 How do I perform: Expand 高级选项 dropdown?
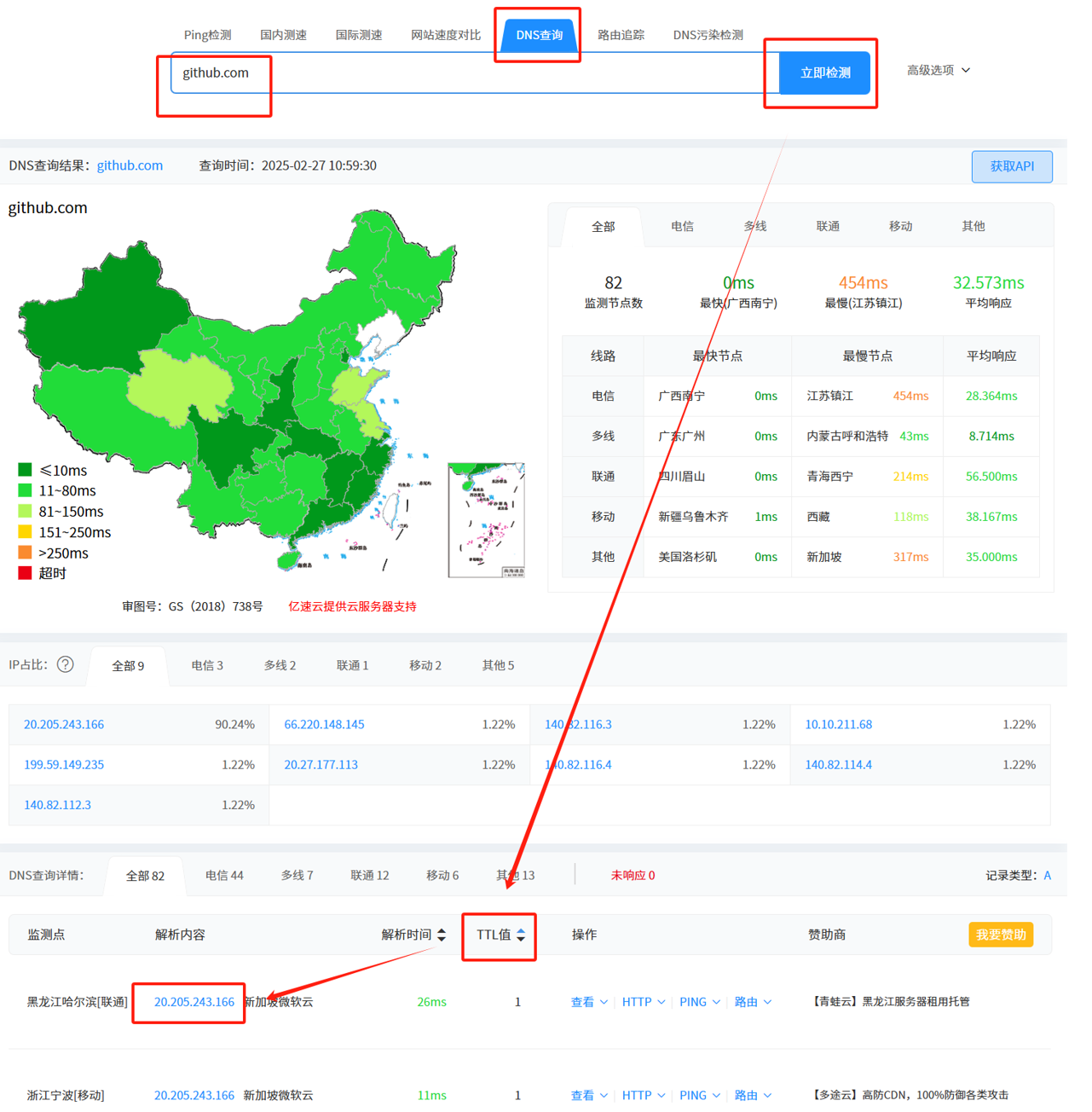point(939,70)
